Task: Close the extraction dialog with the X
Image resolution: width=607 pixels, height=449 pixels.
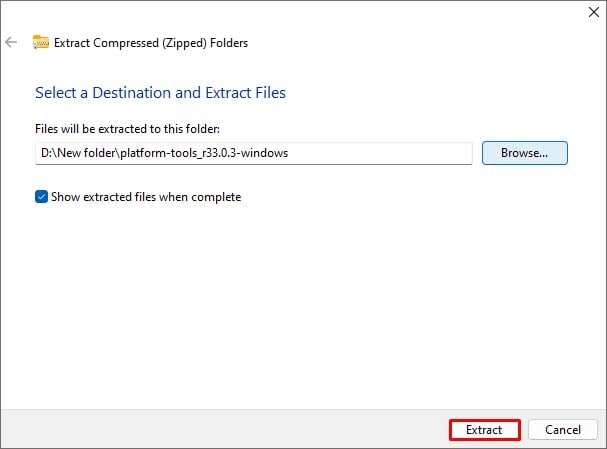Action: tap(593, 12)
